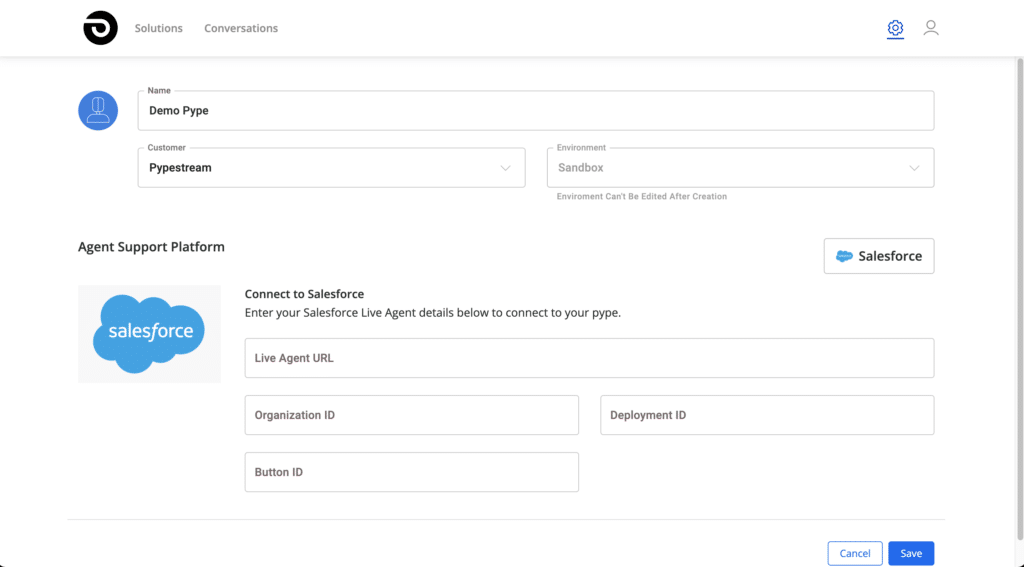Click the Save button
The height and width of the screenshot is (567, 1024).
pos(911,553)
